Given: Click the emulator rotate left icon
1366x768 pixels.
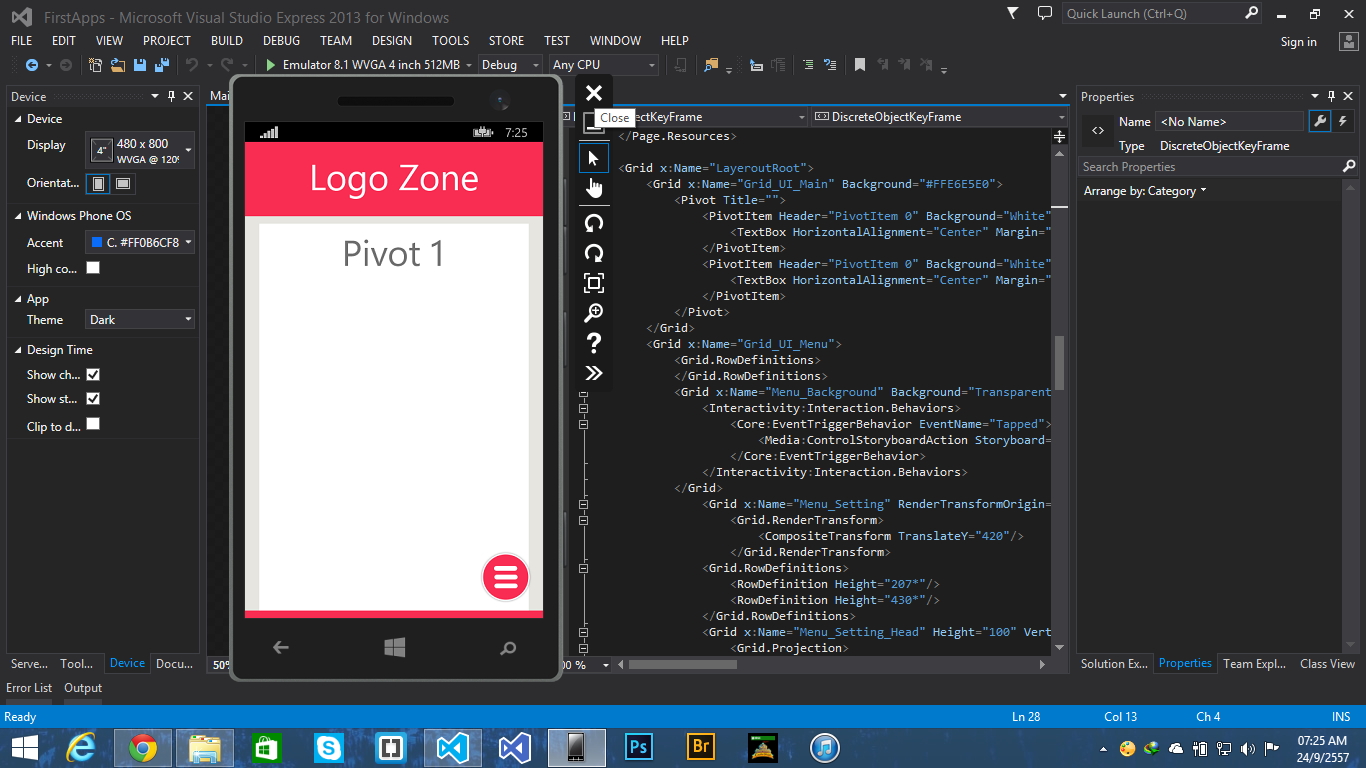Looking at the screenshot, I should 594,222.
